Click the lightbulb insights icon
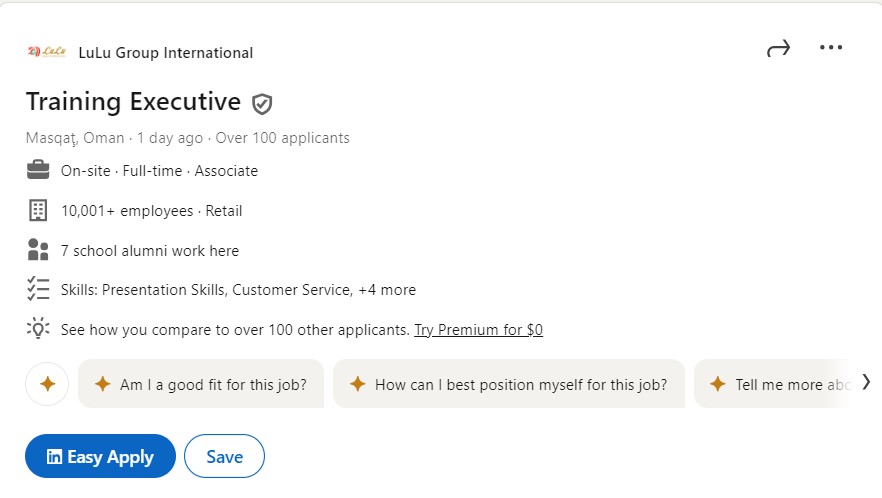The image size is (882, 498). (38, 329)
